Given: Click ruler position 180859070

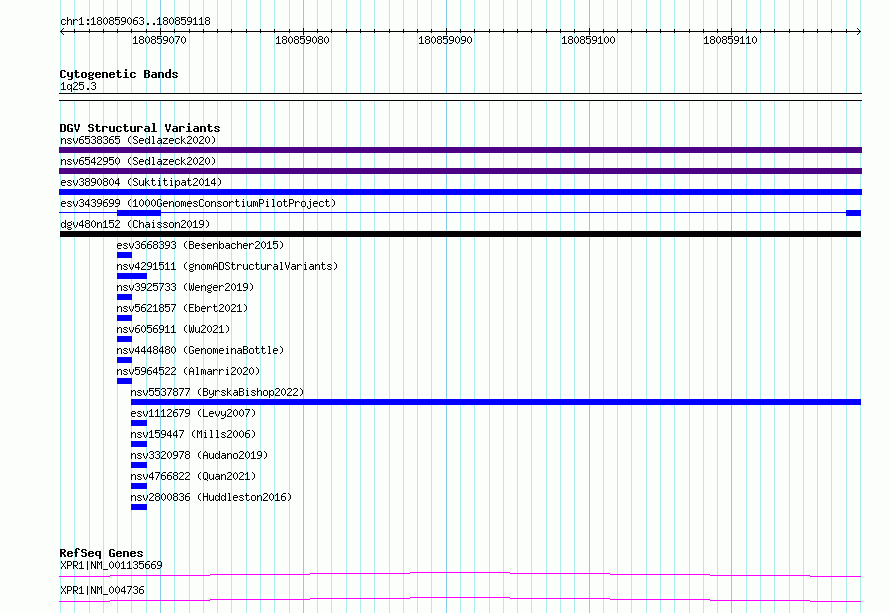Looking at the screenshot, I should point(159,40).
